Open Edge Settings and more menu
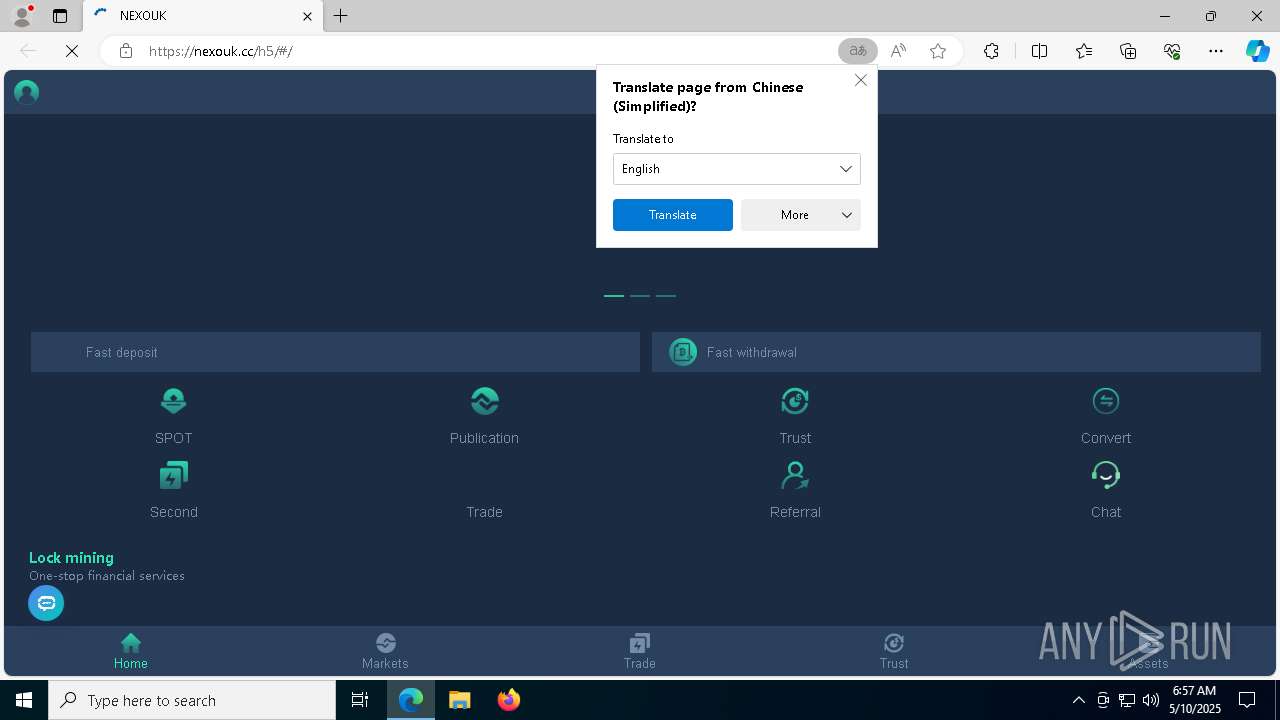1280x720 pixels. coord(1216,51)
